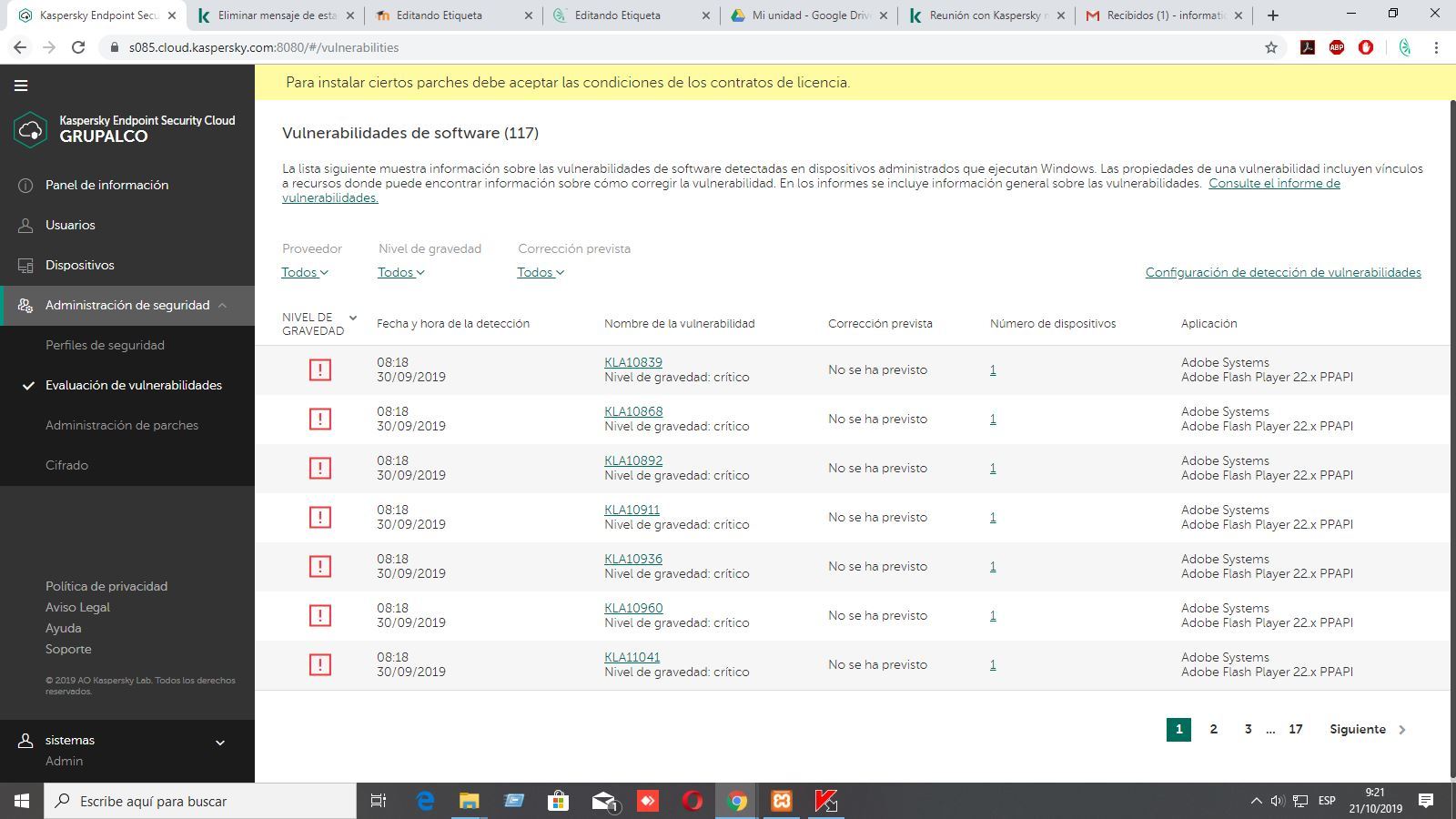Viewport: 1456px width, 819px height.
Task: Reload the page using the refresh icon
Action: tap(78, 47)
